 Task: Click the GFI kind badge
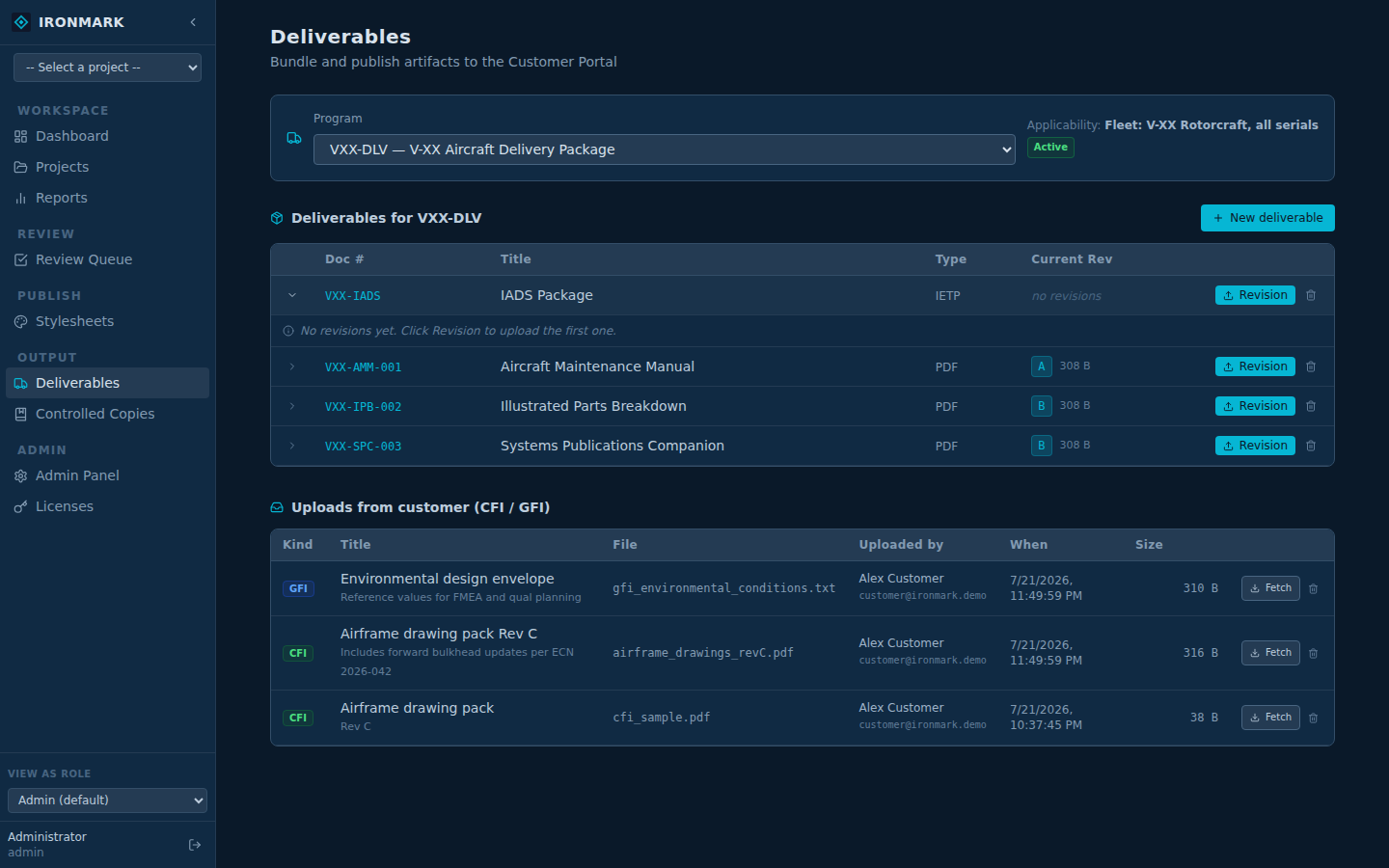tap(298, 588)
